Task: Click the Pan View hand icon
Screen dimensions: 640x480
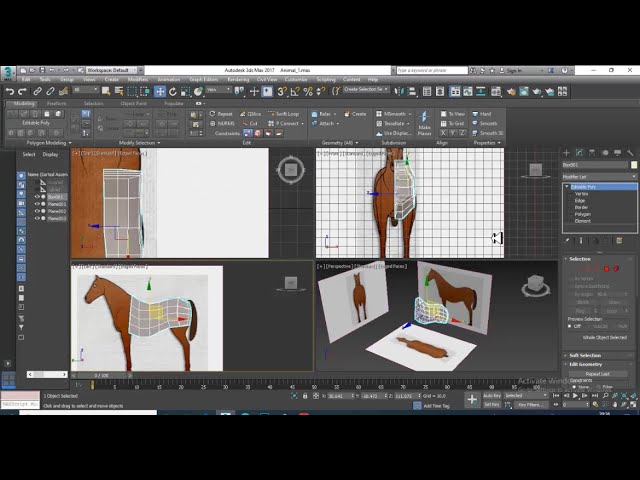Action: (615, 404)
